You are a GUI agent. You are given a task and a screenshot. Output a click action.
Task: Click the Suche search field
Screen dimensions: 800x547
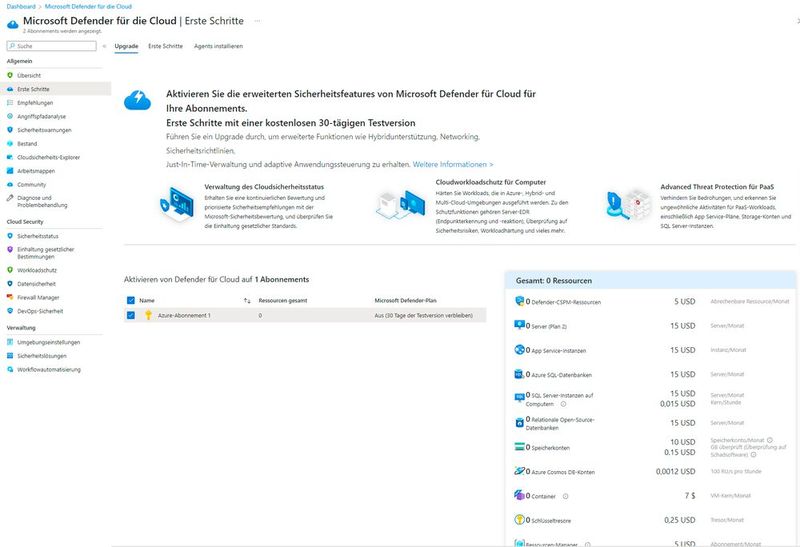click(52, 46)
